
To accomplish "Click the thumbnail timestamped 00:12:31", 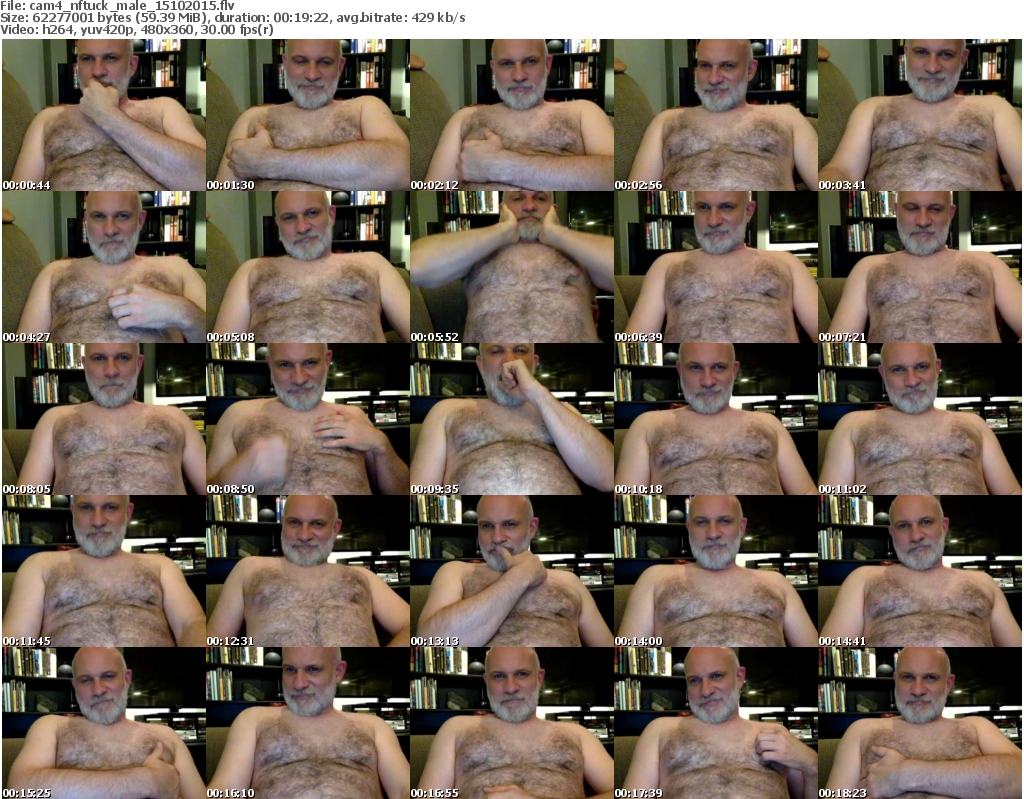I will tap(308, 571).
